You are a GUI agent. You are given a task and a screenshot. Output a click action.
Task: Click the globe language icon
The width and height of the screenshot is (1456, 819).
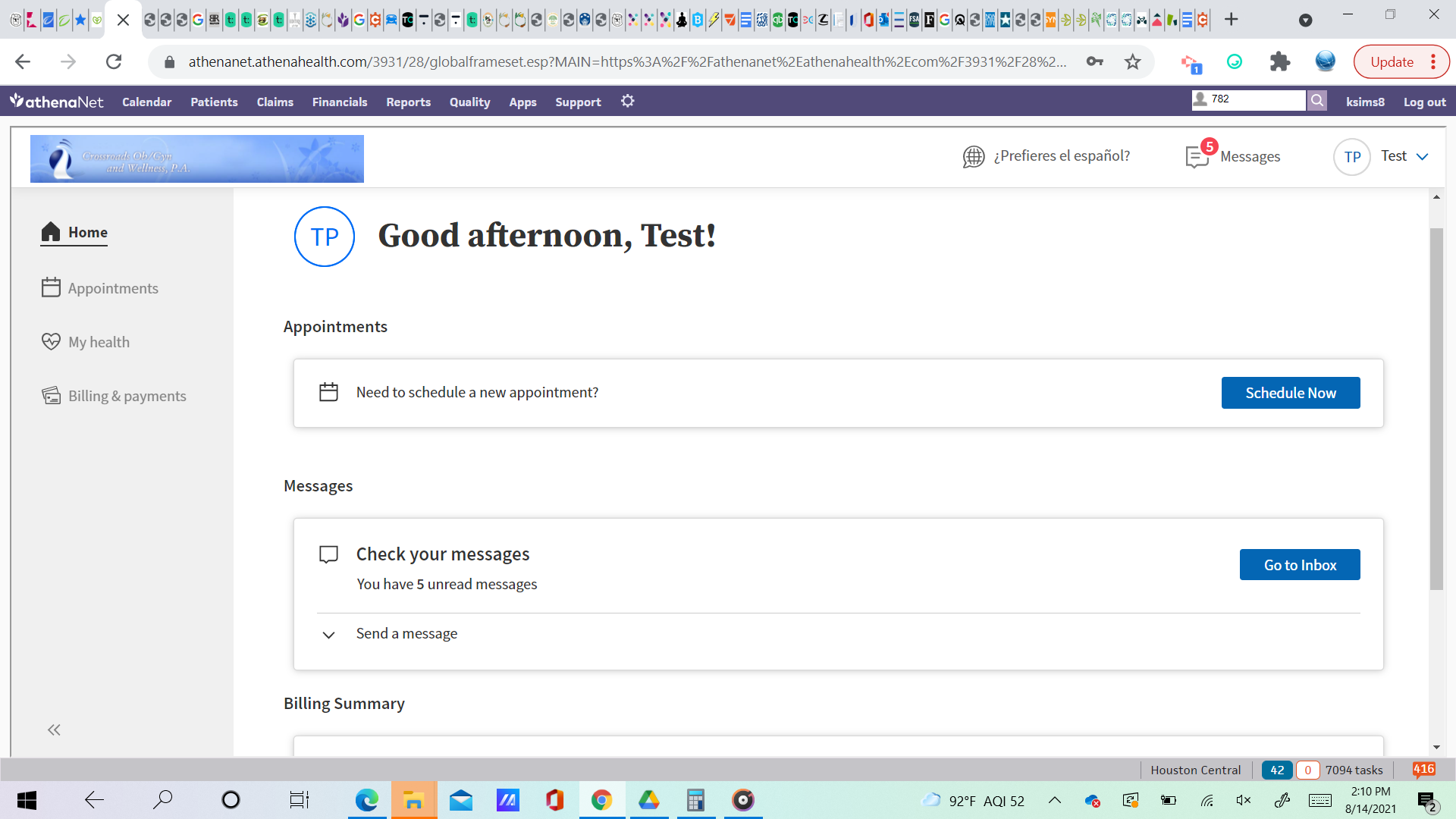click(x=974, y=156)
